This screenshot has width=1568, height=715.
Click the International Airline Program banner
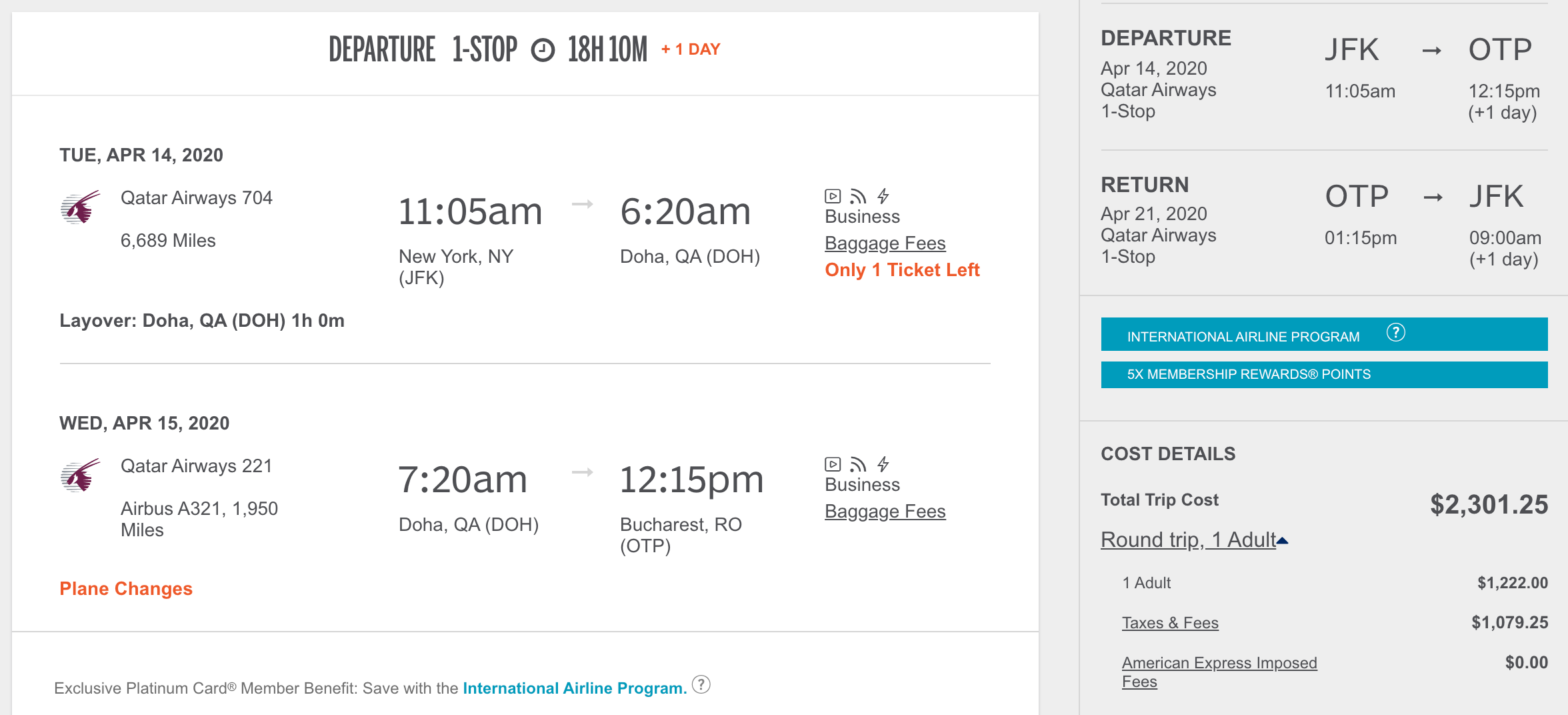[x=1243, y=336]
